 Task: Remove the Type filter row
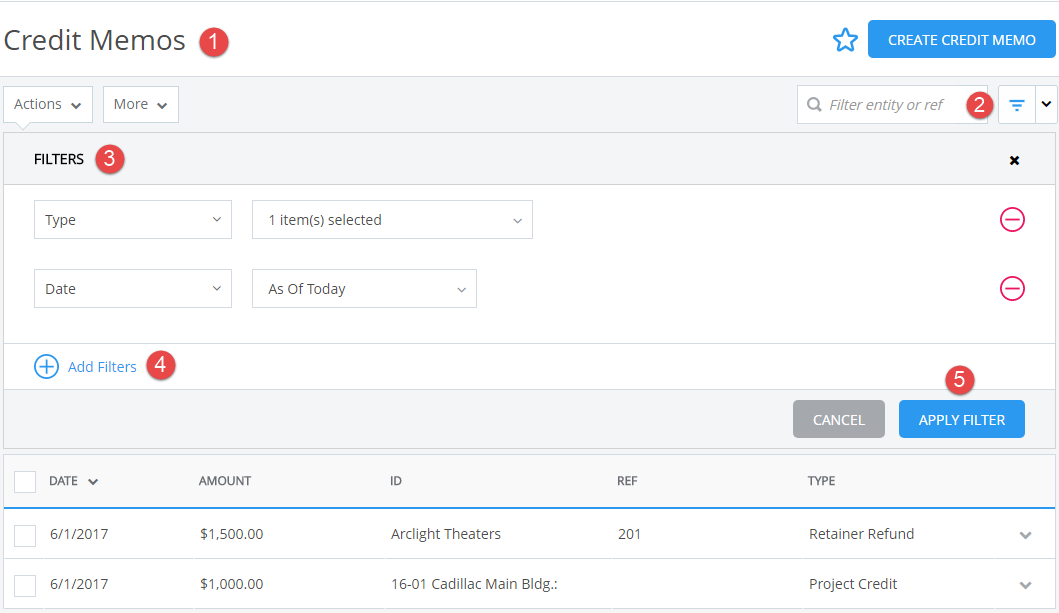click(x=1012, y=219)
